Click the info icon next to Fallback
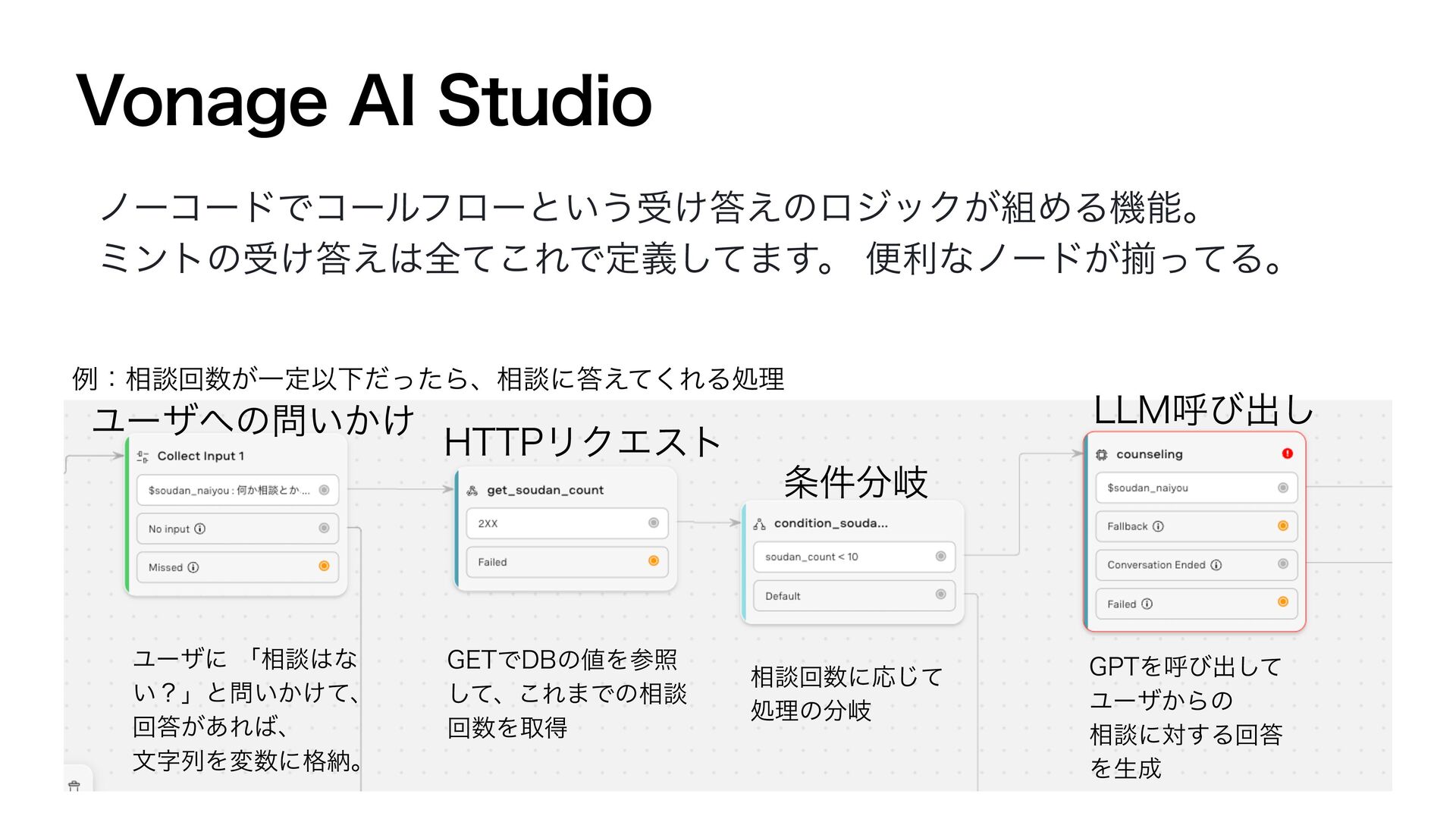Viewport: 1456px width, 819px height. (1158, 526)
